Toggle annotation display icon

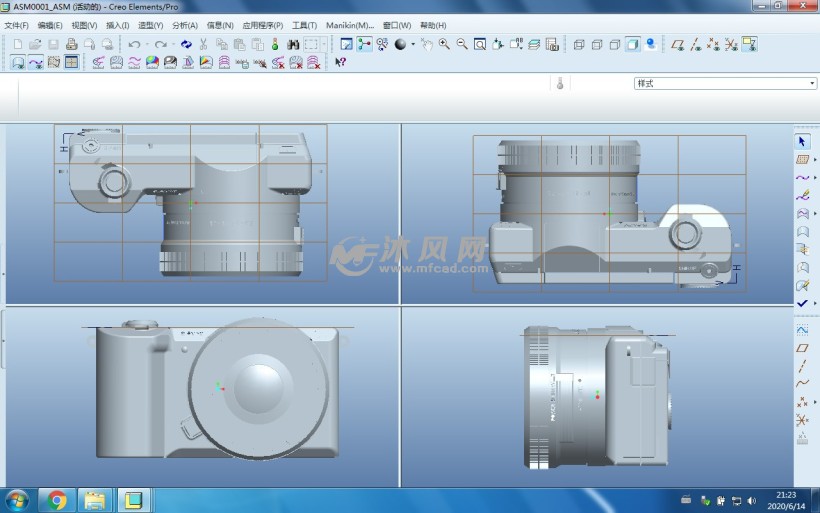[749, 44]
